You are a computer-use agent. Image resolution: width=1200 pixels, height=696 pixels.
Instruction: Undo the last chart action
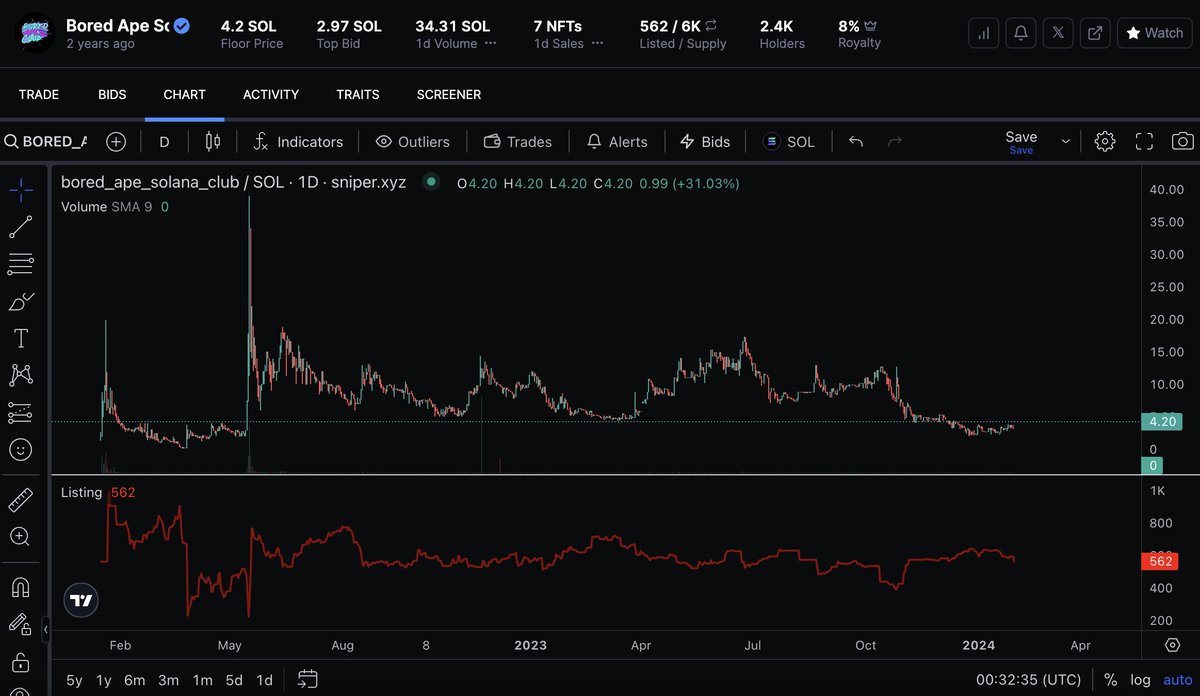(x=856, y=142)
